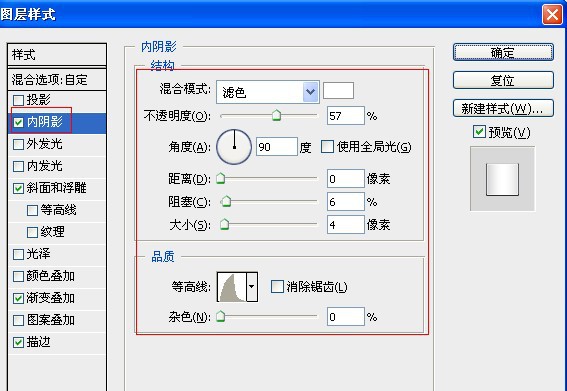Viewport: 567px width, 391px height.
Task: Select 混合选项:自定 blending options row
Action: click(57, 80)
